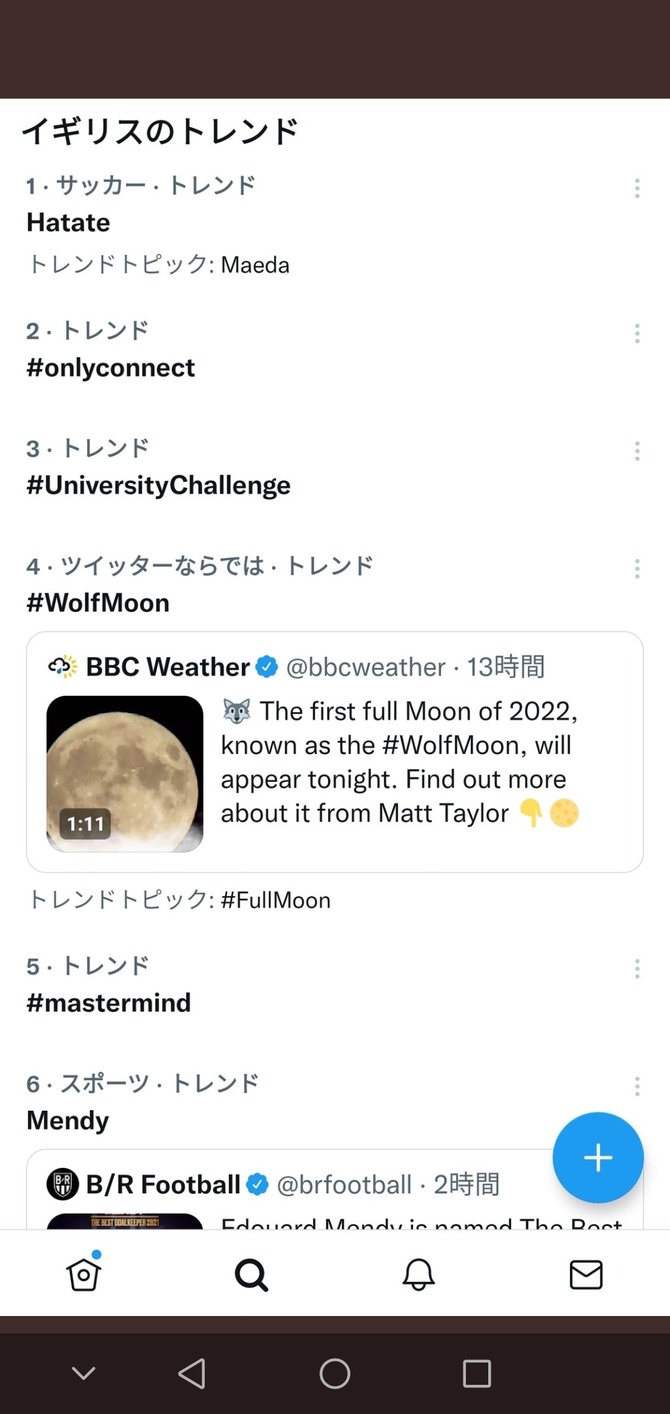The height and width of the screenshot is (1414, 670).
Task: Open more options for #WolfMoon trend
Action: click(x=637, y=569)
